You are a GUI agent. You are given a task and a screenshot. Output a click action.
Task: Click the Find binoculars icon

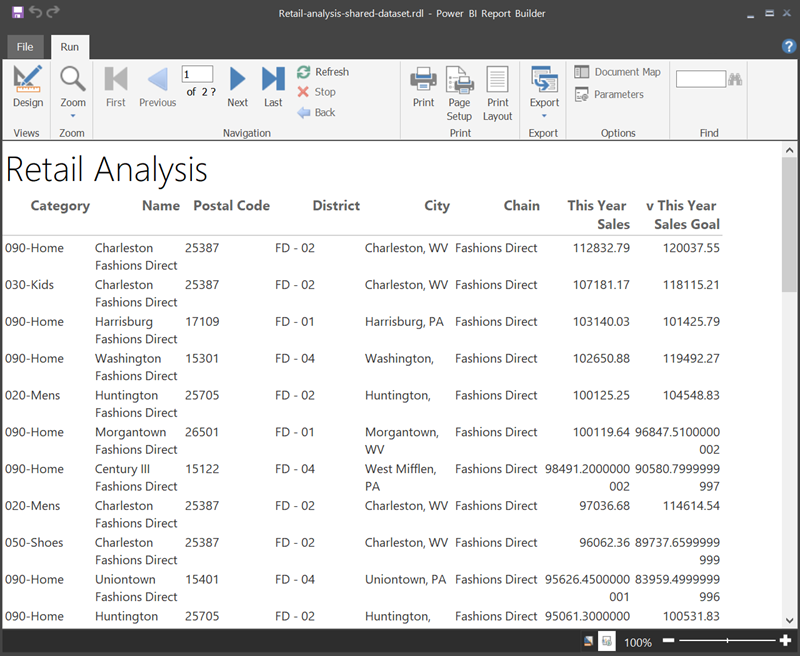[735, 79]
